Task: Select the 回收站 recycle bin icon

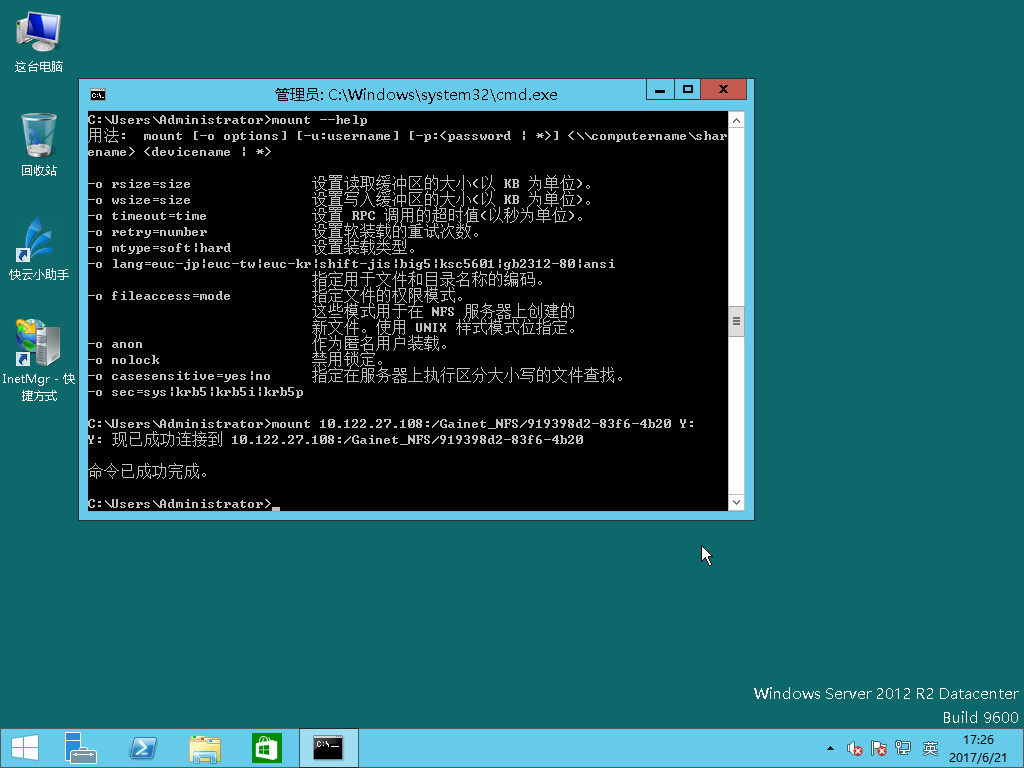Action: (x=39, y=143)
